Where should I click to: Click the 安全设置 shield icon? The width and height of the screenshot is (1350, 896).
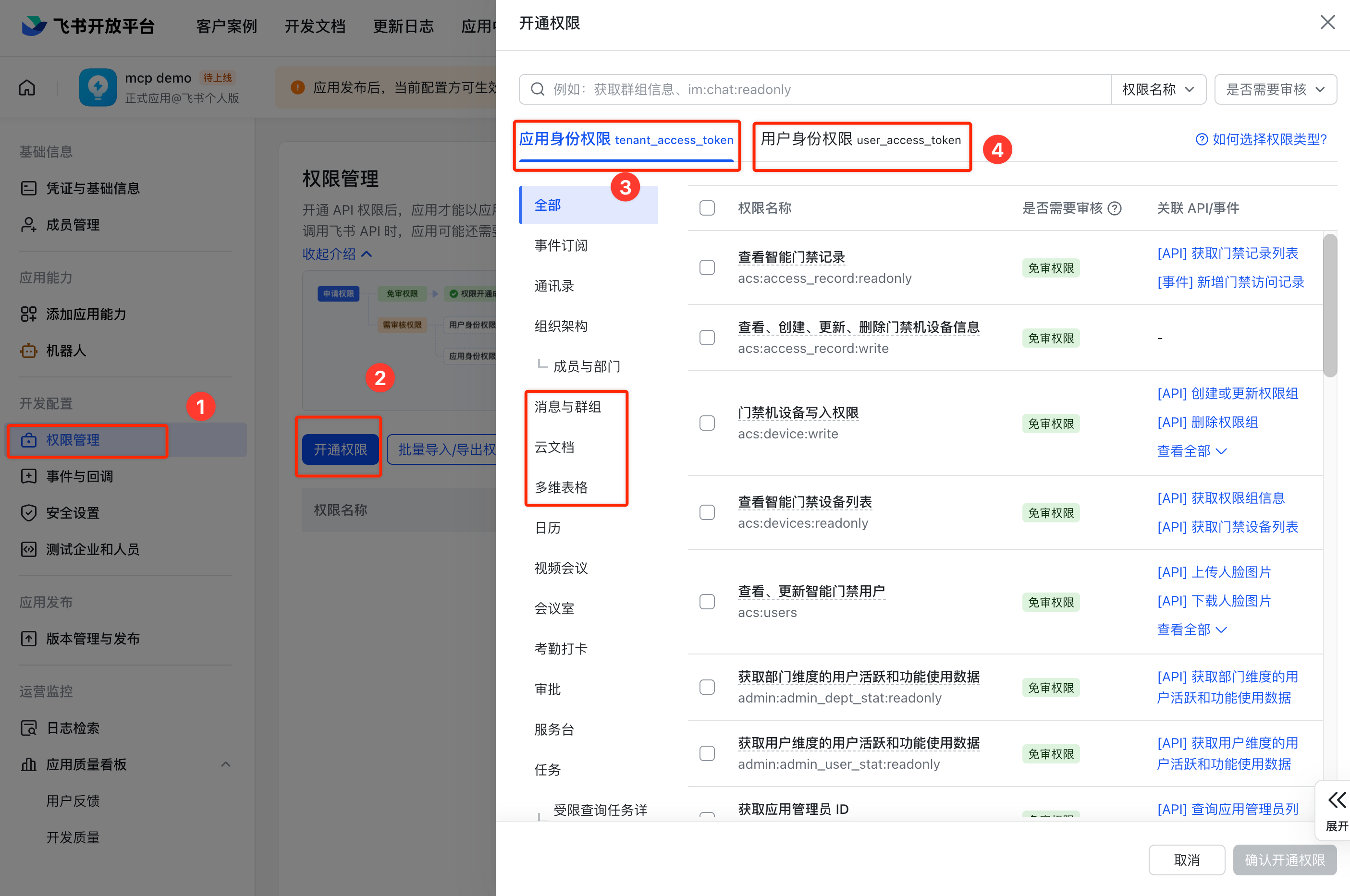29,512
